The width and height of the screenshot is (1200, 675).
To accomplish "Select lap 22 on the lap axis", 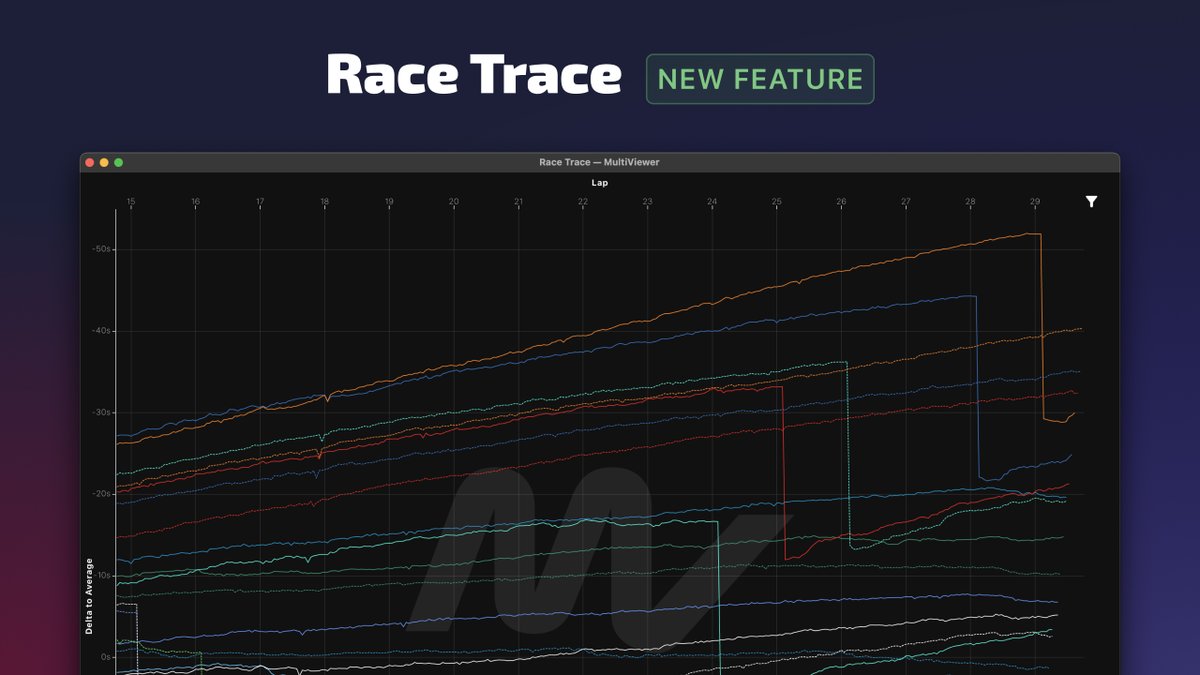I will [583, 202].
